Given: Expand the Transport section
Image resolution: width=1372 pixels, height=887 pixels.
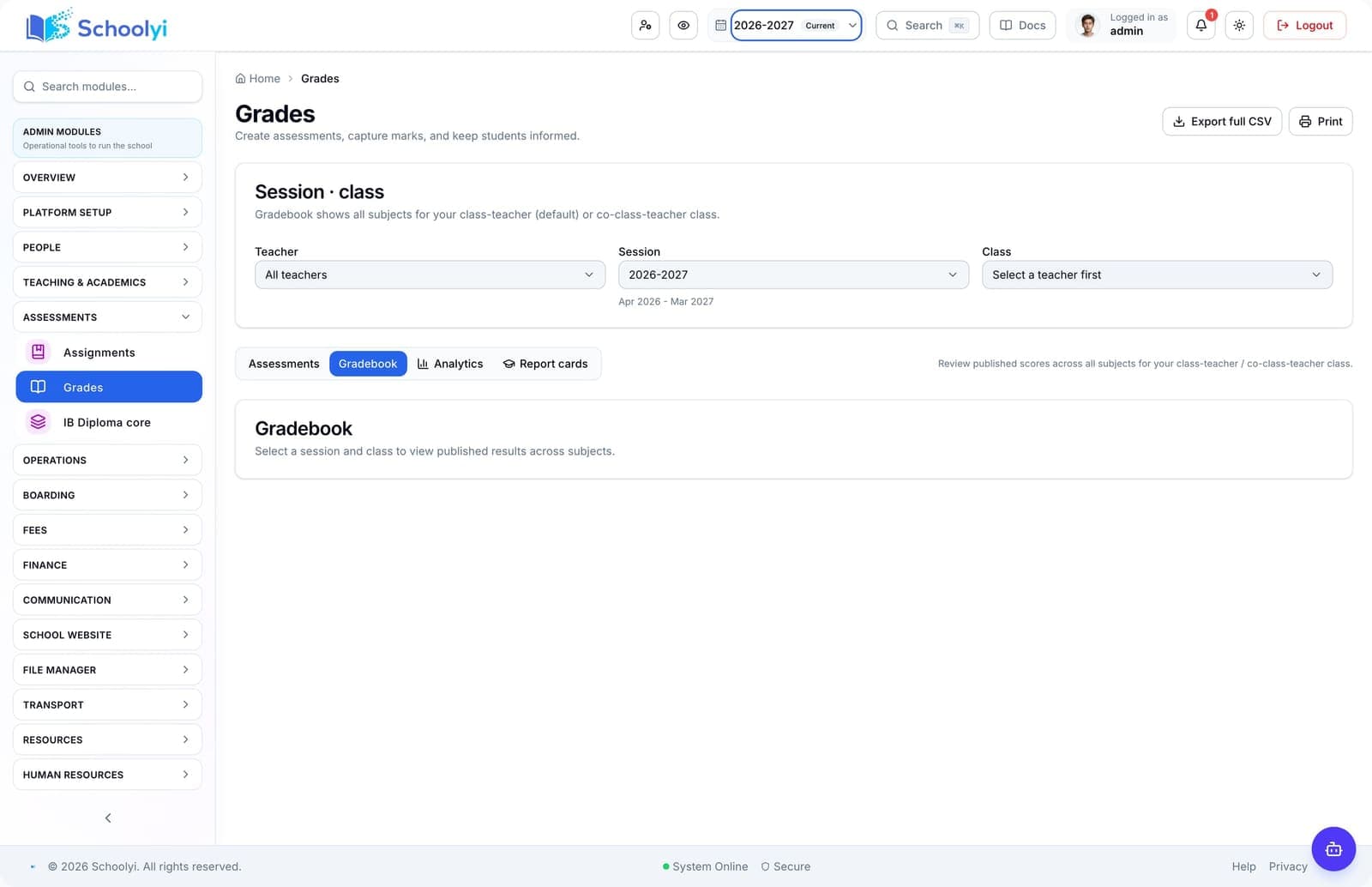Looking at the screenshot, I should (x=107, y=705).
